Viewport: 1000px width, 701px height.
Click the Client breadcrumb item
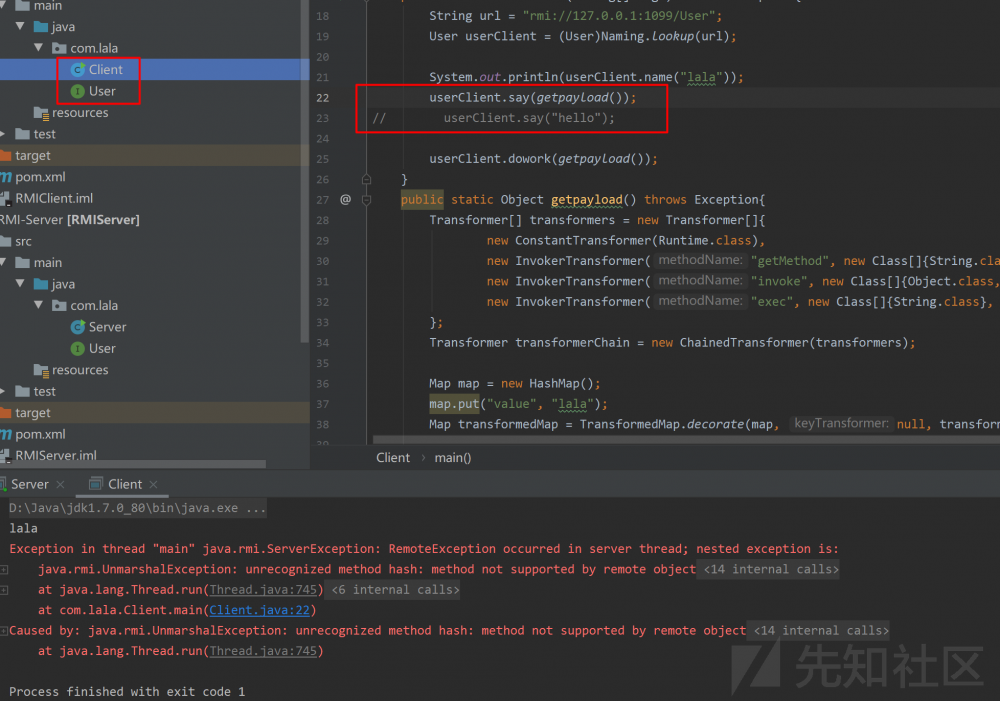point(393,458)
